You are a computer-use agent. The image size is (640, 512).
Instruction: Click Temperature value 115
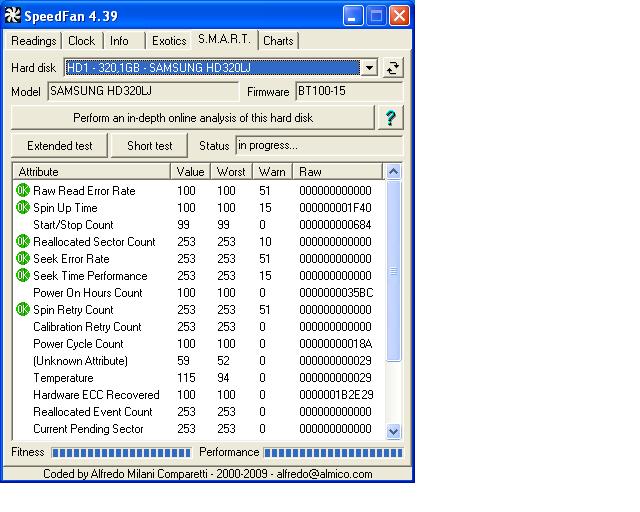[186, 378]
